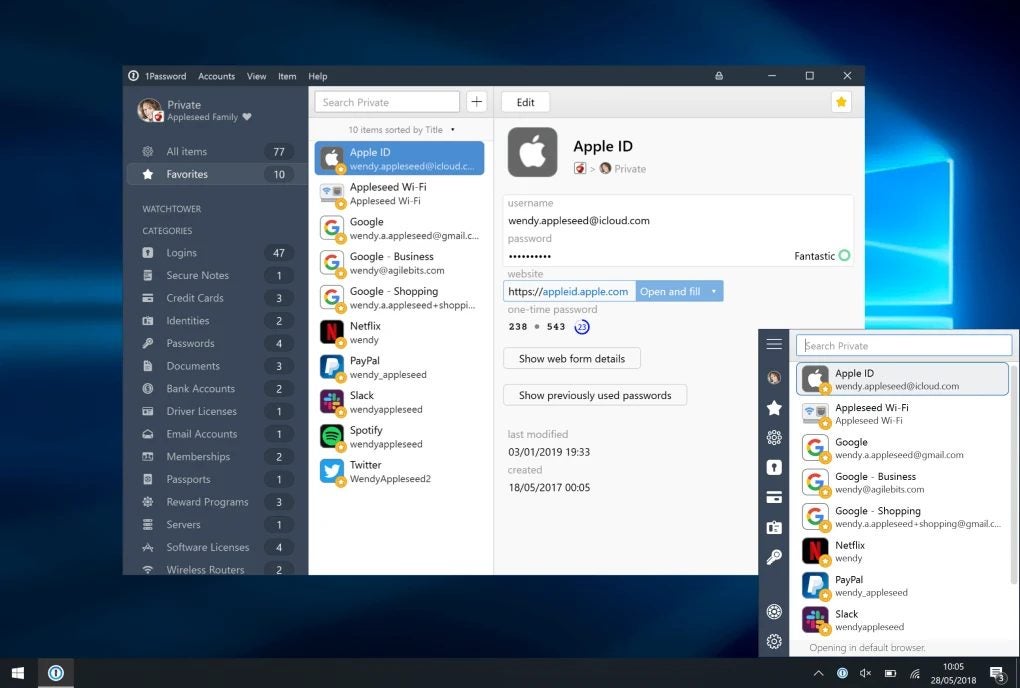Open the settings gear in the mini window

[x=773, y=642]
